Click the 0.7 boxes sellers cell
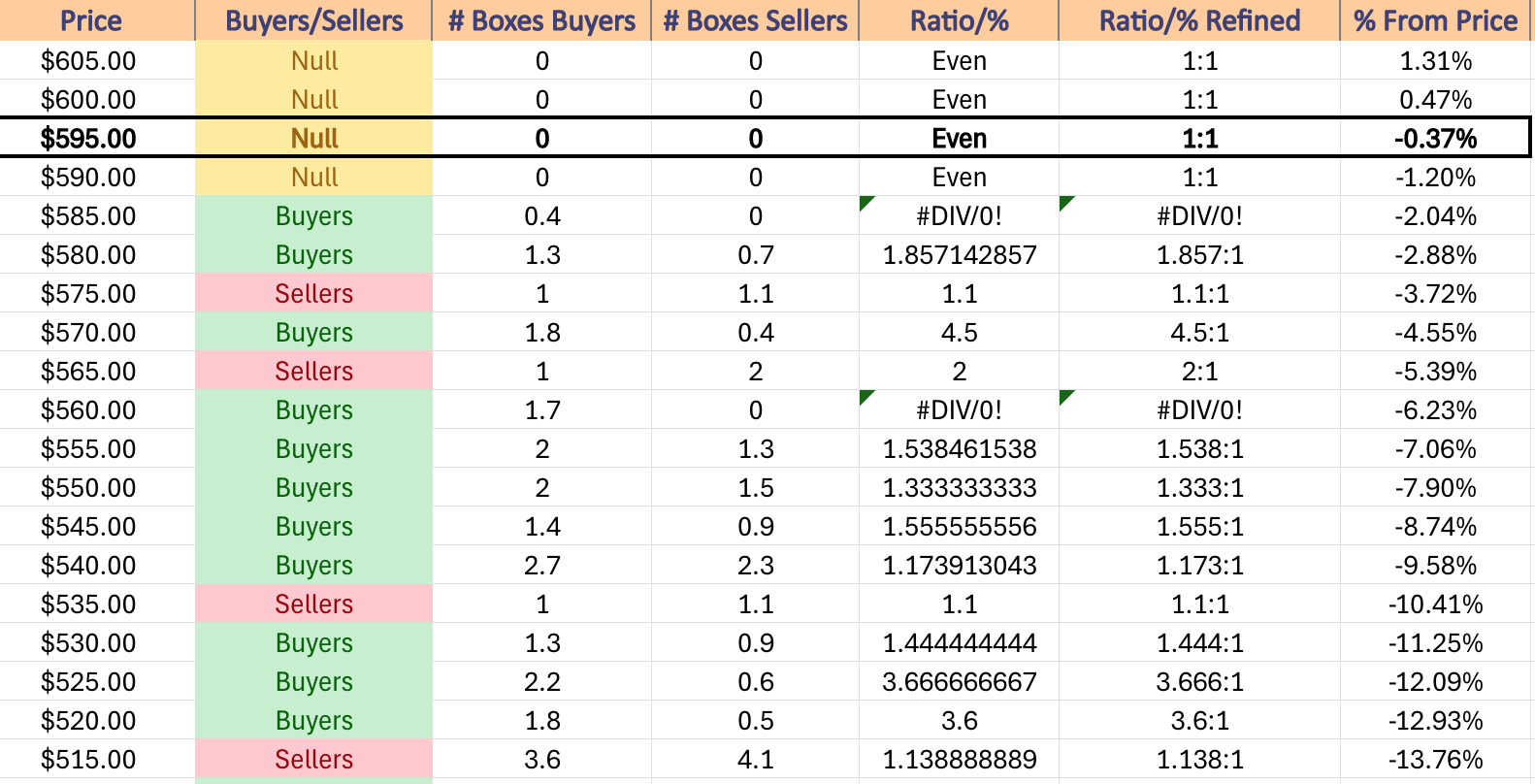The width and height of the screenshot is (1535, 784). pos(755,254)
